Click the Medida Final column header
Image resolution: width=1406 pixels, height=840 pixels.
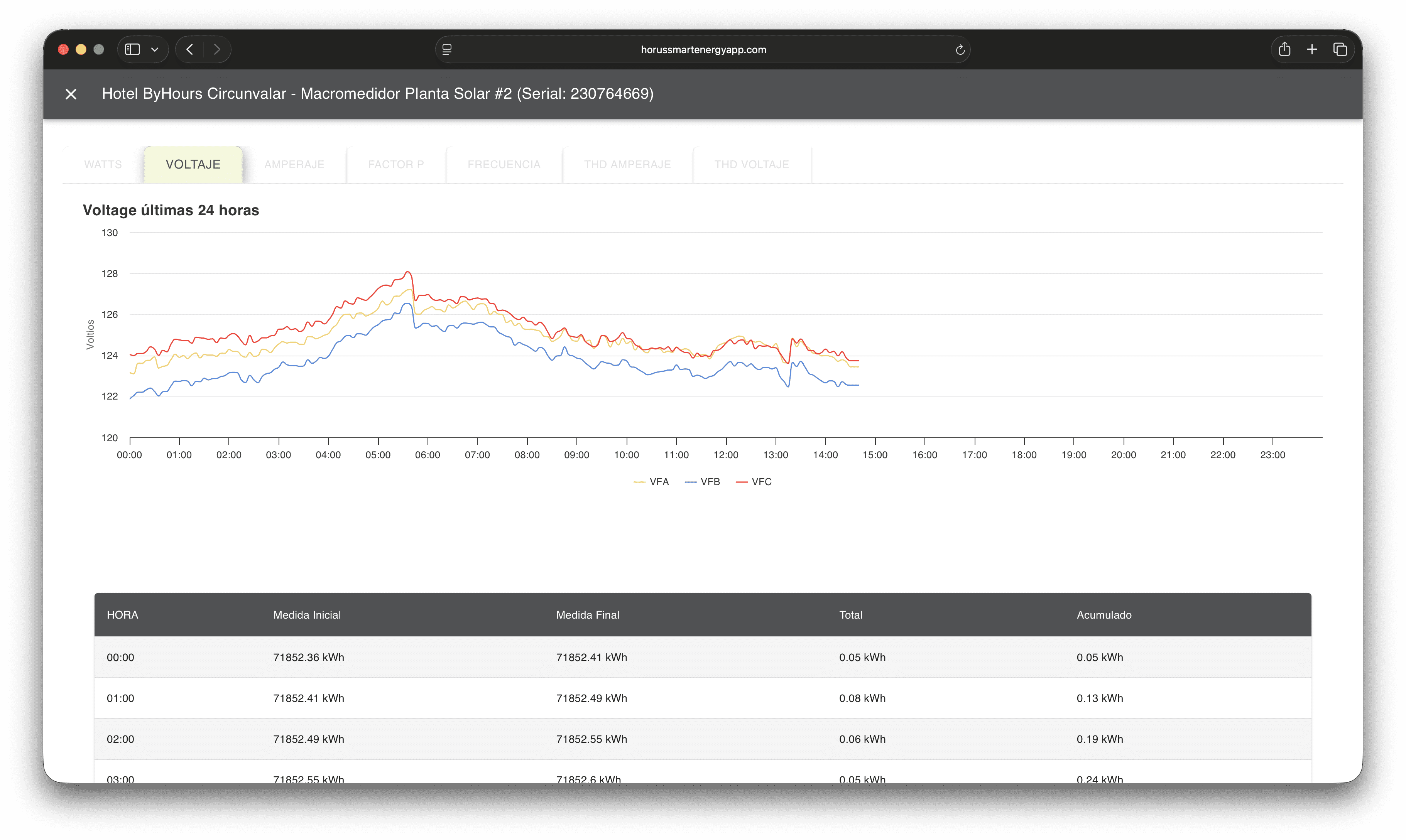point(588,615)
